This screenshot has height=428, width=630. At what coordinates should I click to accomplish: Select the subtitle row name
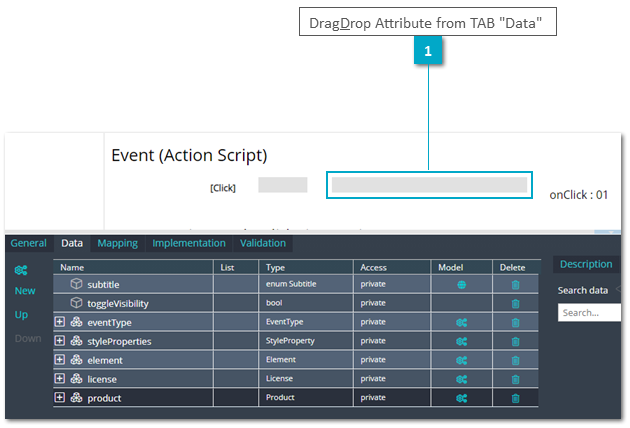tap(103, 285)
